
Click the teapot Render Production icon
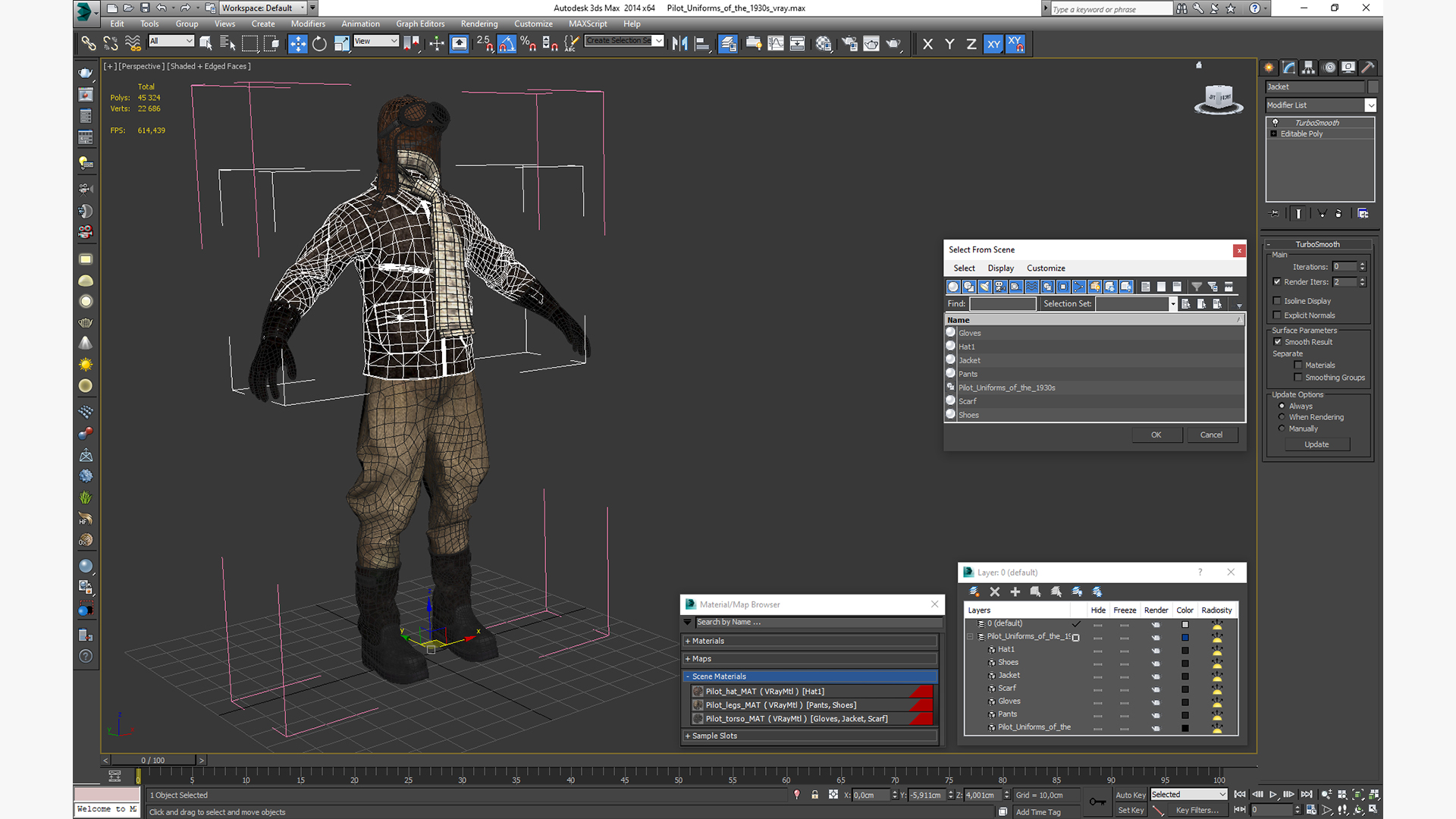[x=893, y=44]
